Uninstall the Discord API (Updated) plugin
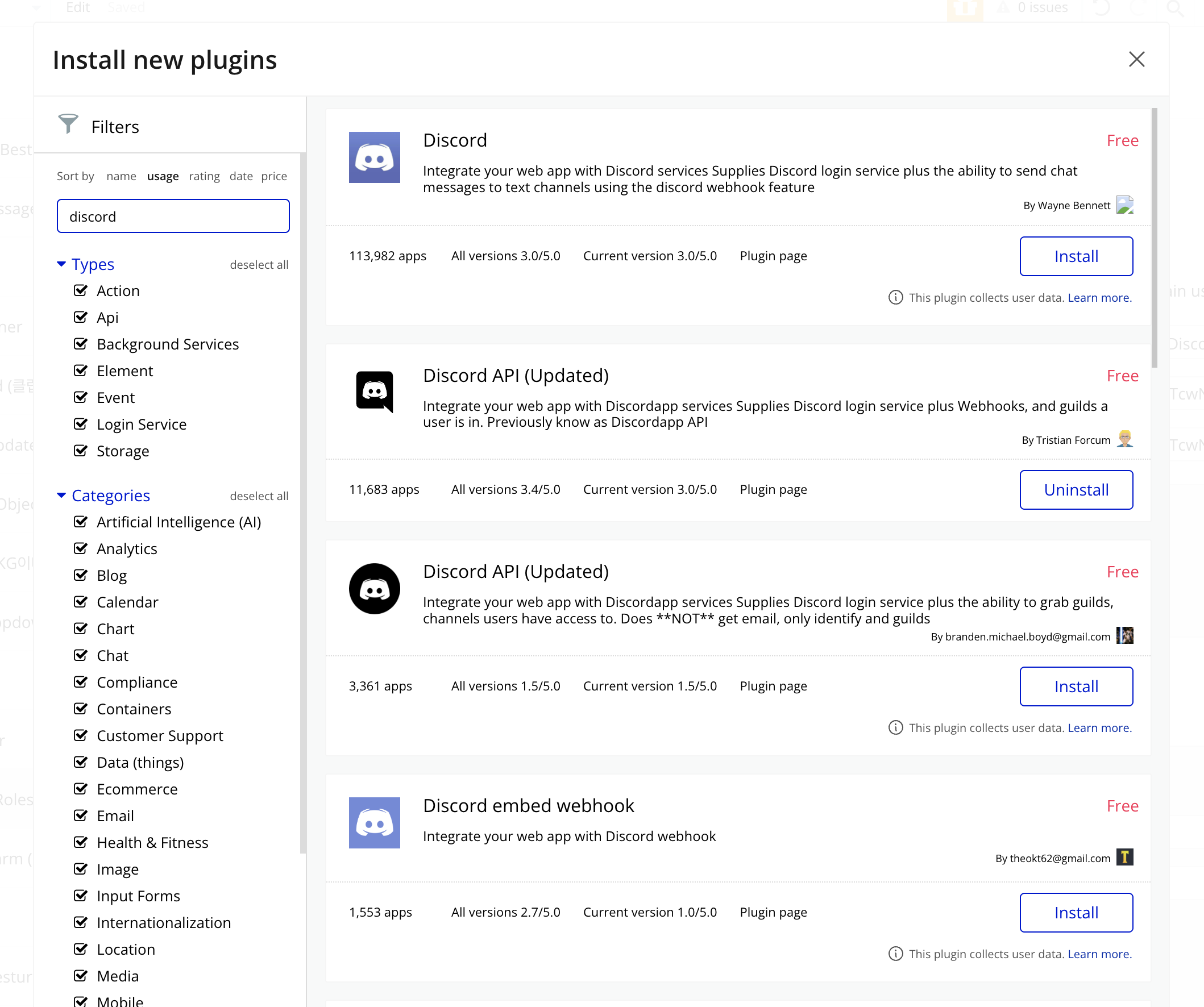 click(1076, 490)
